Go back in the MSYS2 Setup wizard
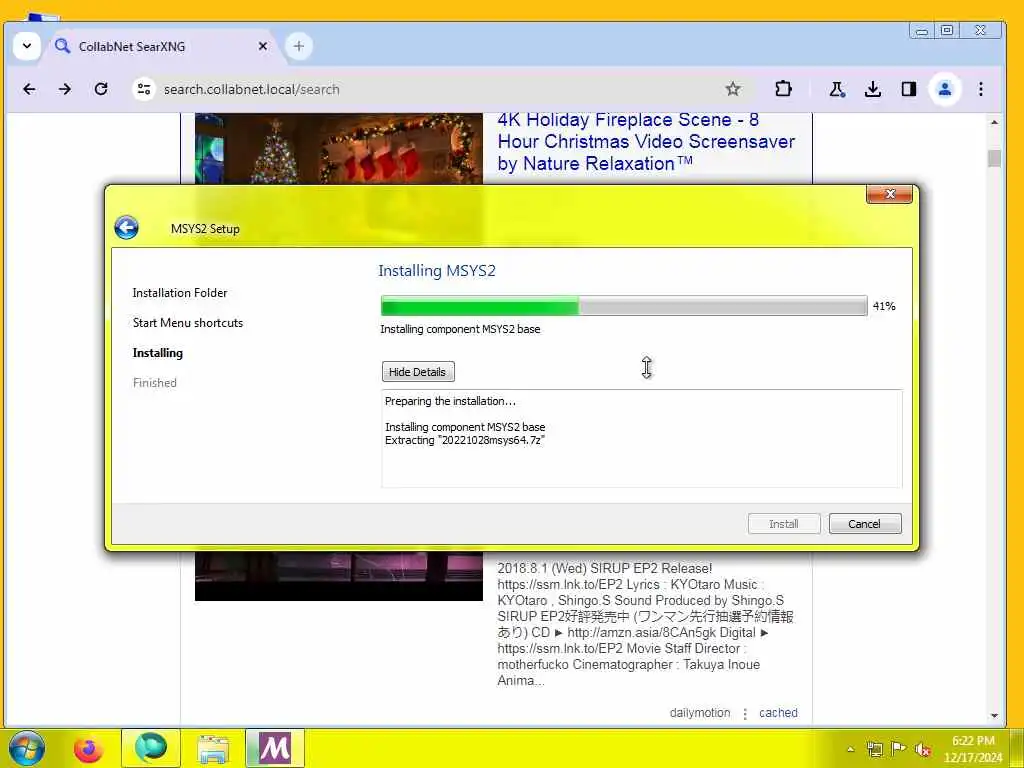1024x768 pixels. coord(126,228)
